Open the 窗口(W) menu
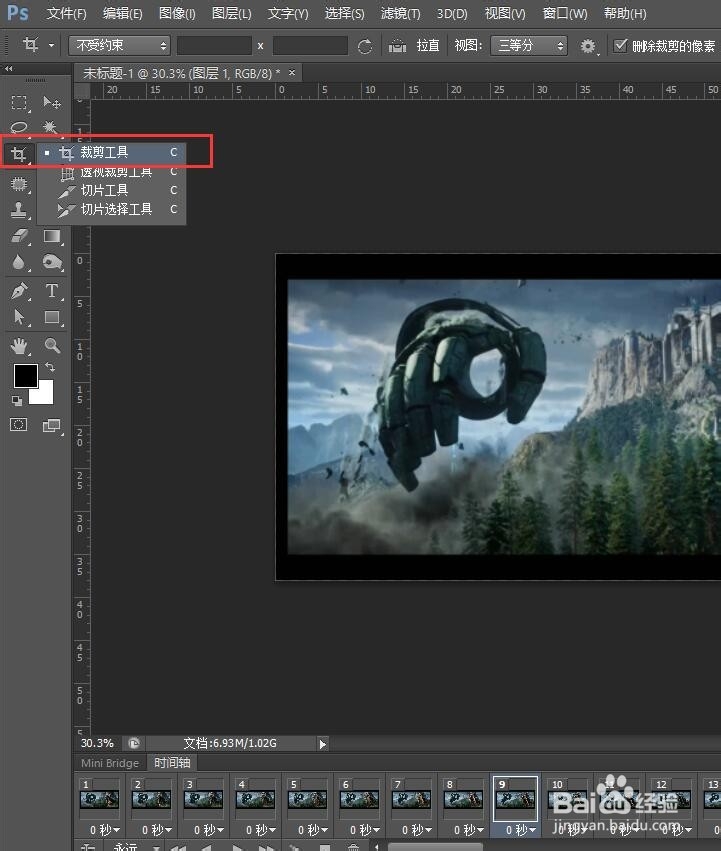The width and height of the screenshot is (721, 851). (565, 14)
